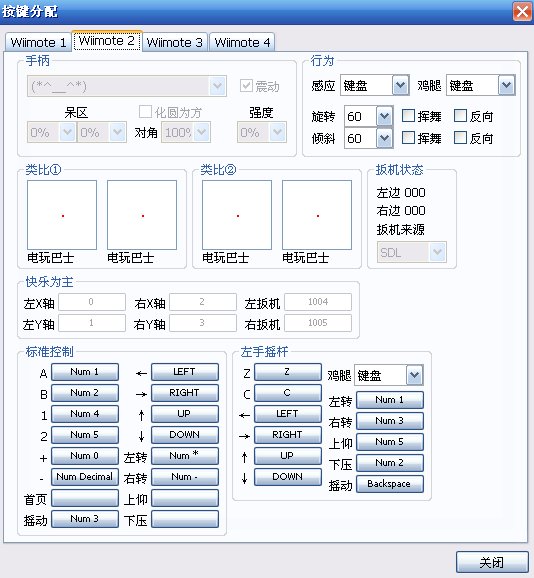Expand the 倾斜 value dropdown
534x578 pixels.
(x=369, y=138)
